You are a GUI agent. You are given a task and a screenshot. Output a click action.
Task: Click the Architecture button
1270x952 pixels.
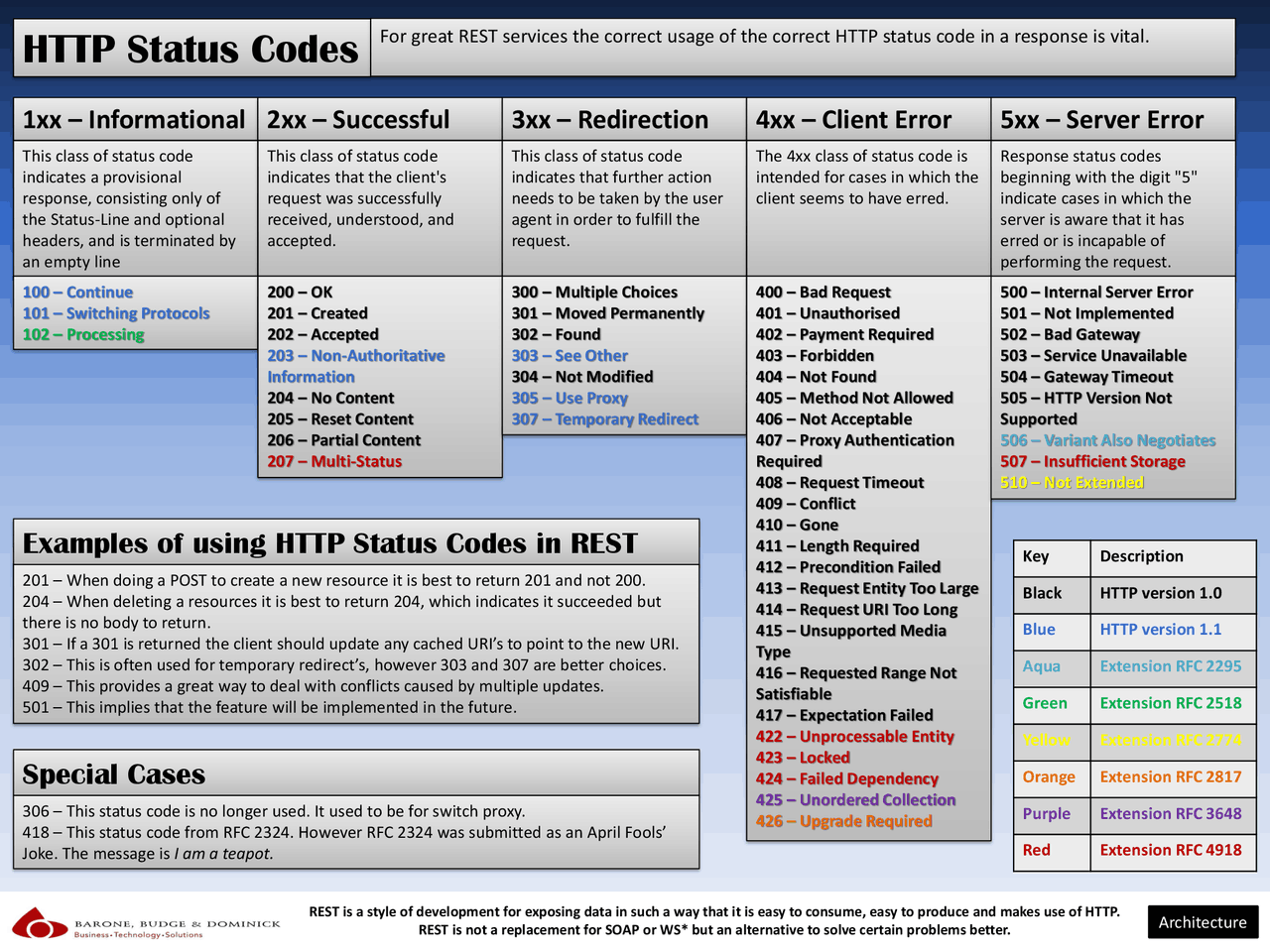[1203, 921]
